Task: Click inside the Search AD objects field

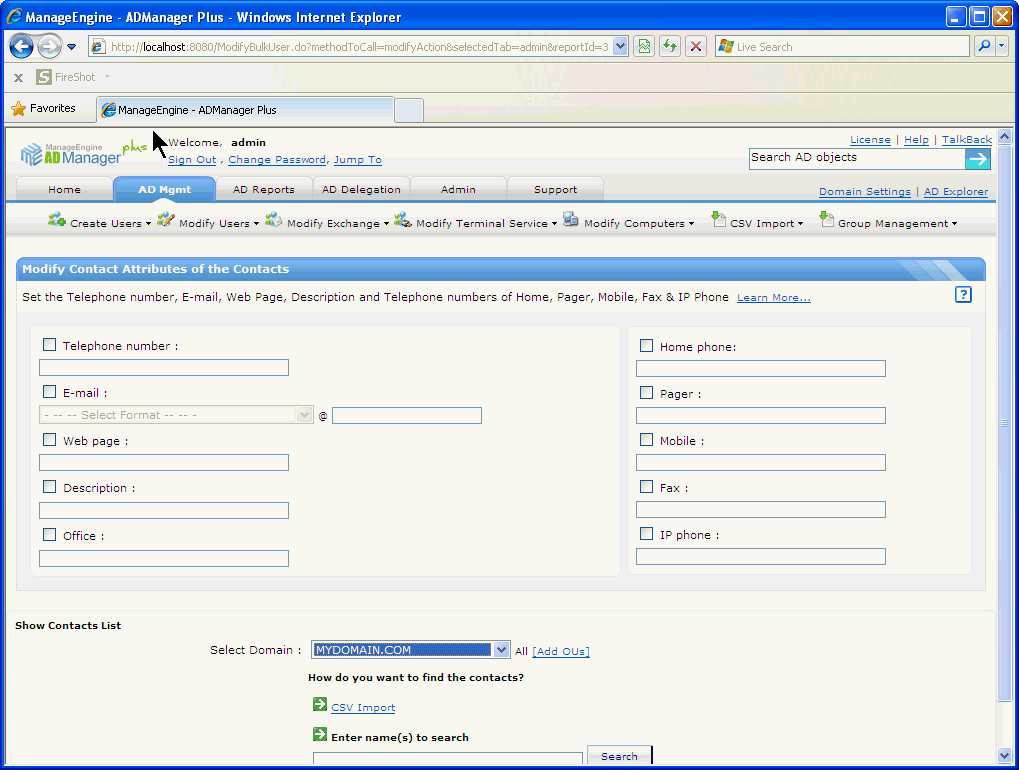Action: [x=857, y=158]
